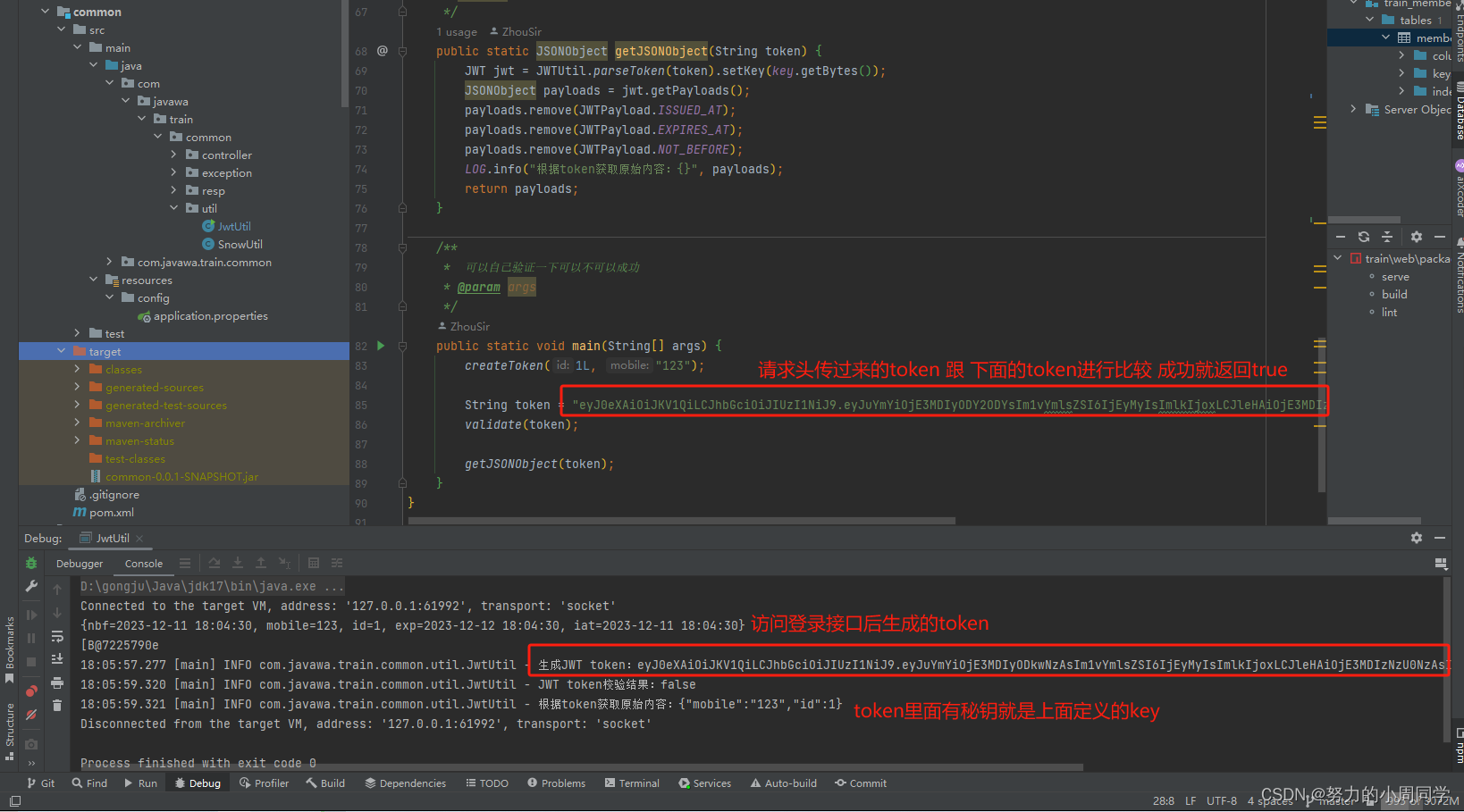
Task: Click the View Breakpoints icon
Action: (x=31, y=691)
